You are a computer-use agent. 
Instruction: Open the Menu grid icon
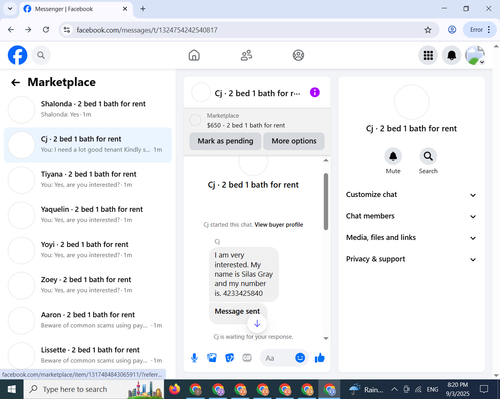[x=428, y=55]
